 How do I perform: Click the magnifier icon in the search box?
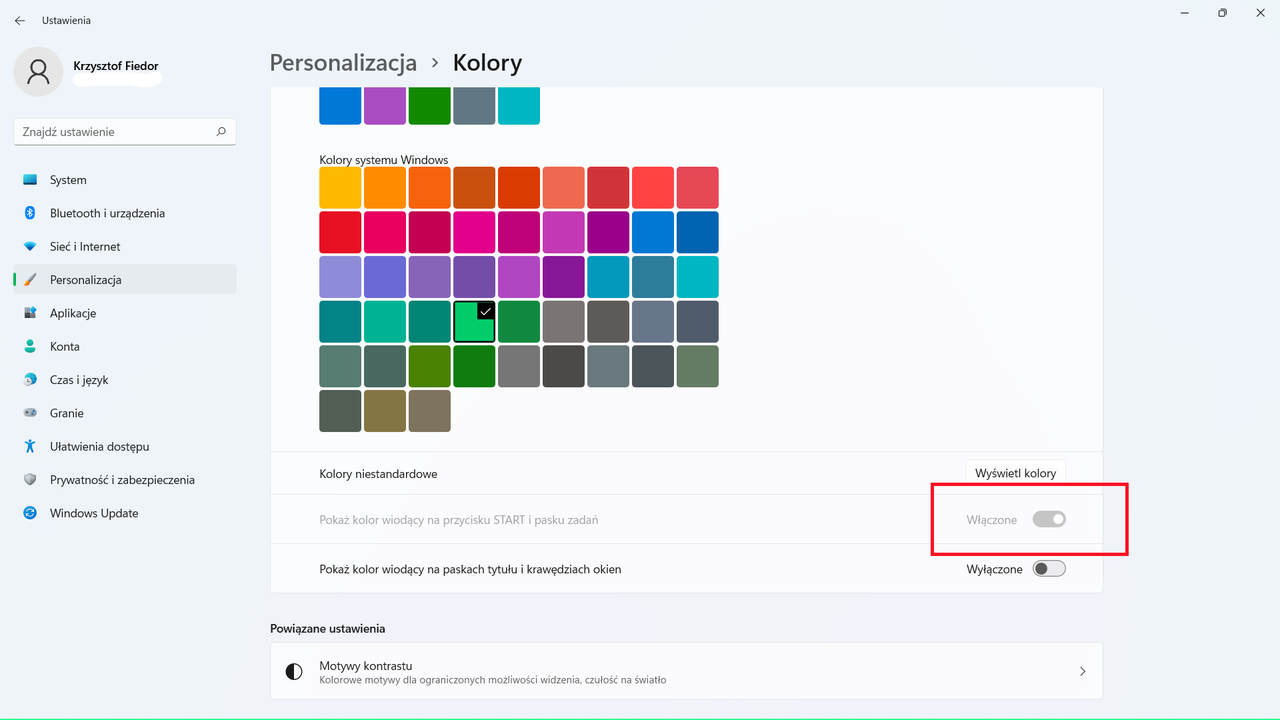coord(219,131)
